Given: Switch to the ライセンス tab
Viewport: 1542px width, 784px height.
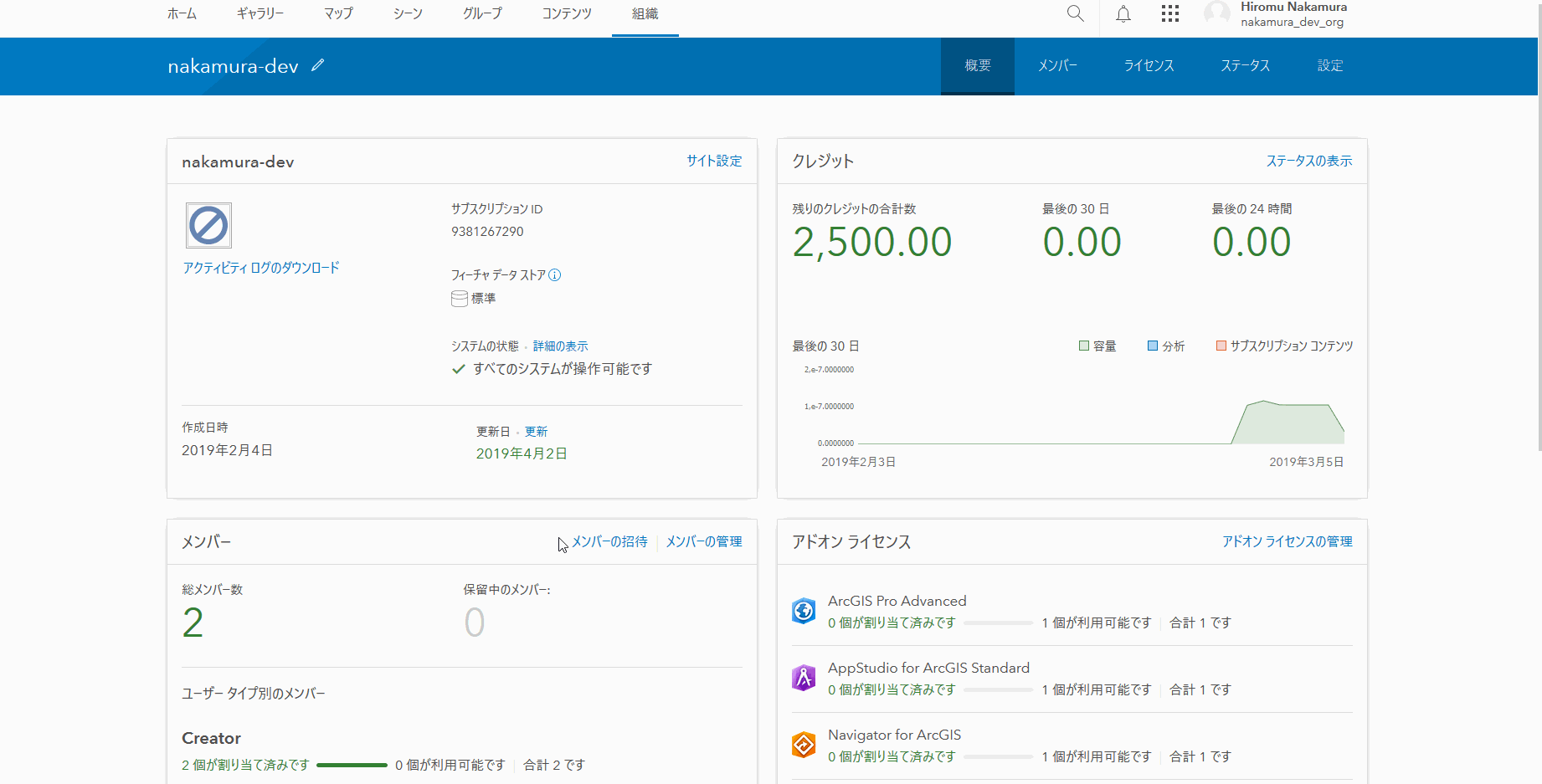Looking at the screenshot, I should point(1149,66).
